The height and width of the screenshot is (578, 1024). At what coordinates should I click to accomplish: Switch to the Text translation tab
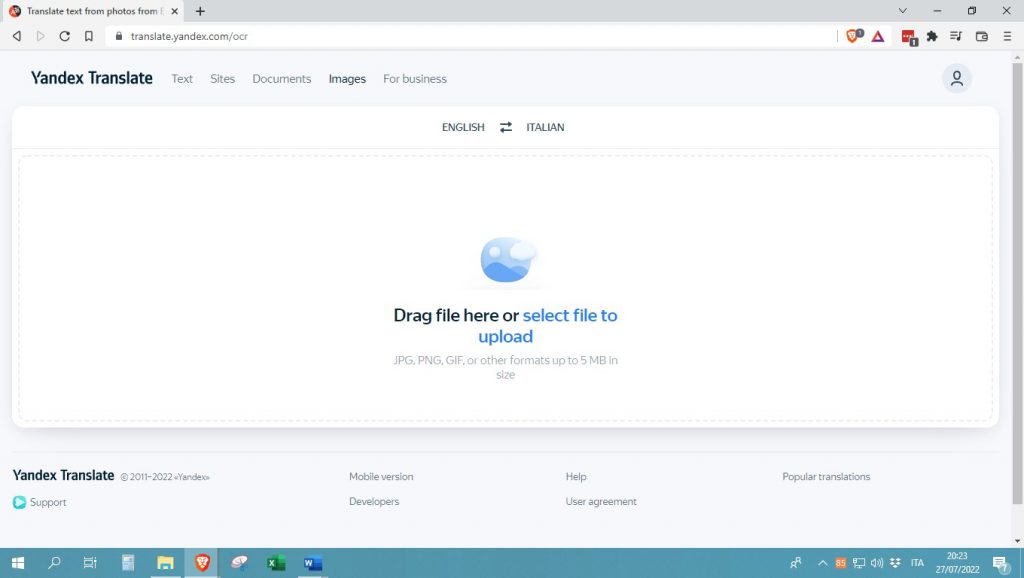(181, 78)
